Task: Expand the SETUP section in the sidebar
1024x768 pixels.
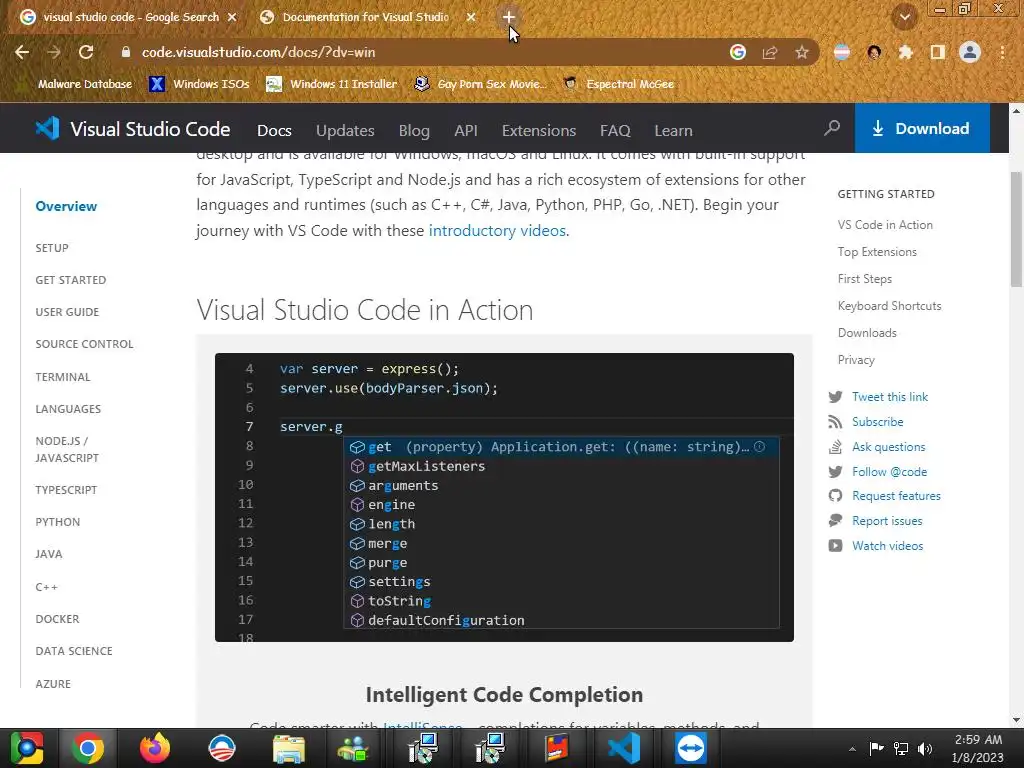Action: pos(52,248)
